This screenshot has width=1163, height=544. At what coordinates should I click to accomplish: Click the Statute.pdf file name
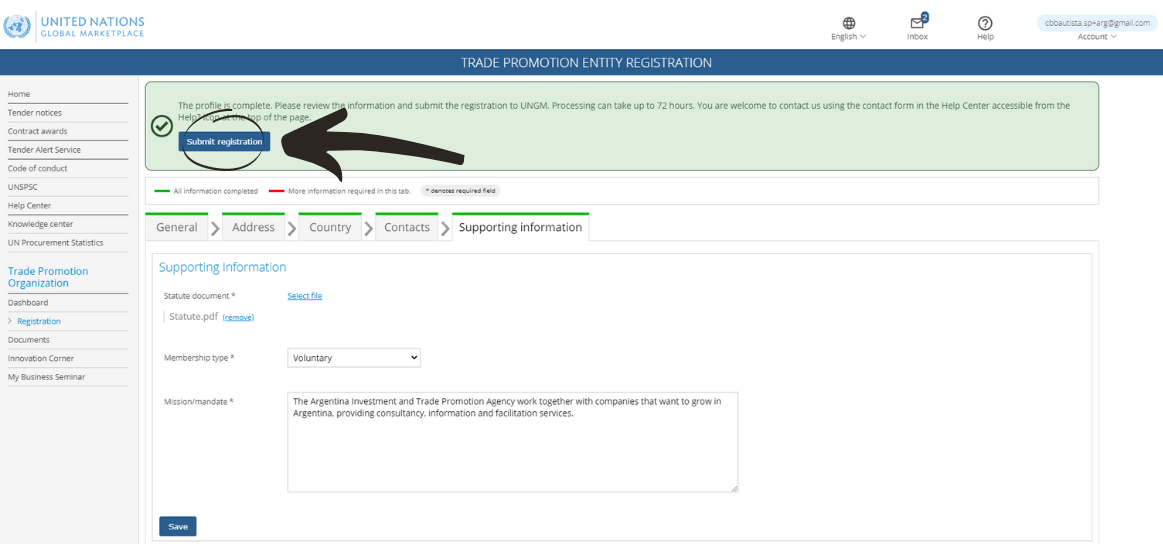pyautogui.click(x=194, y=316)
